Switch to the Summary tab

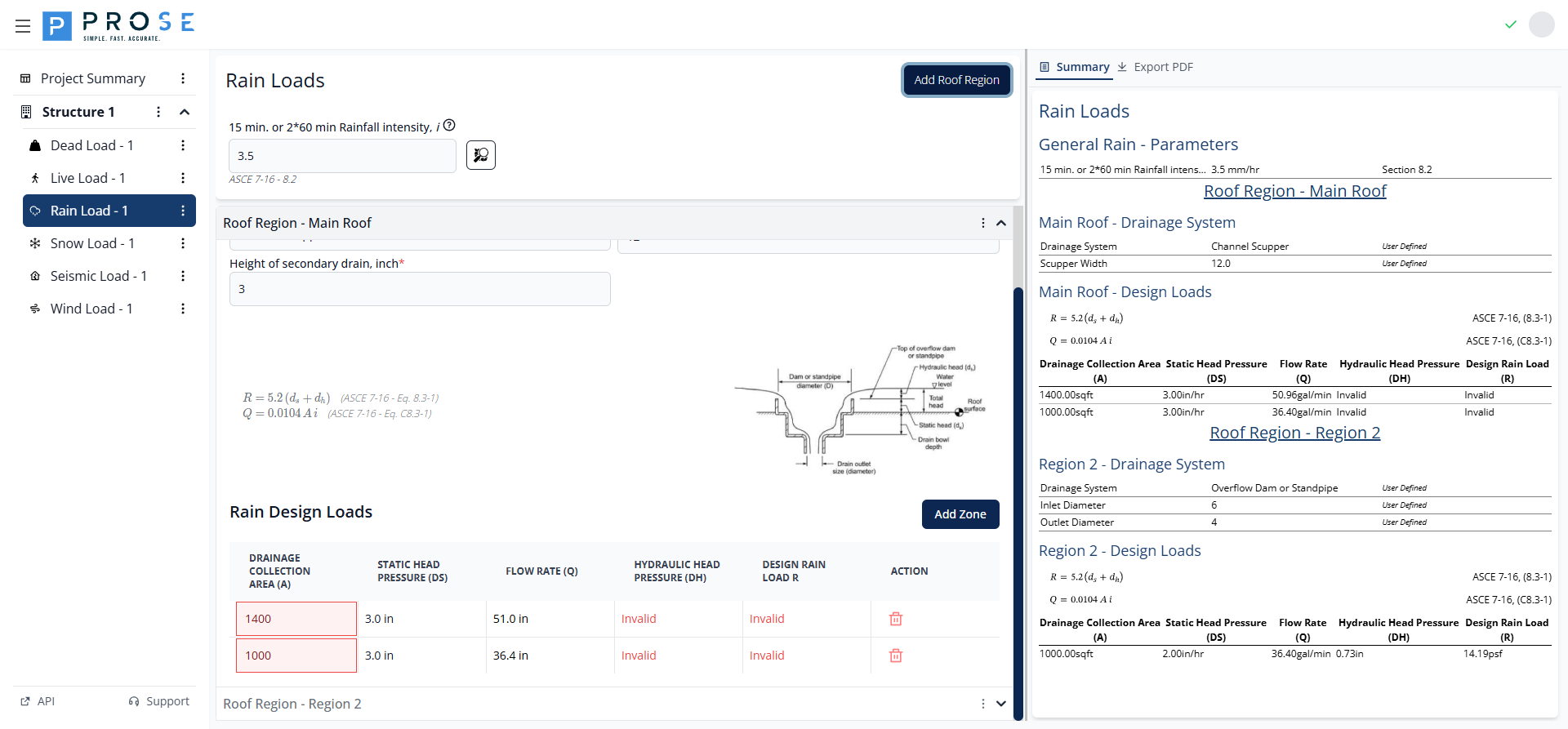point(1074,67)
